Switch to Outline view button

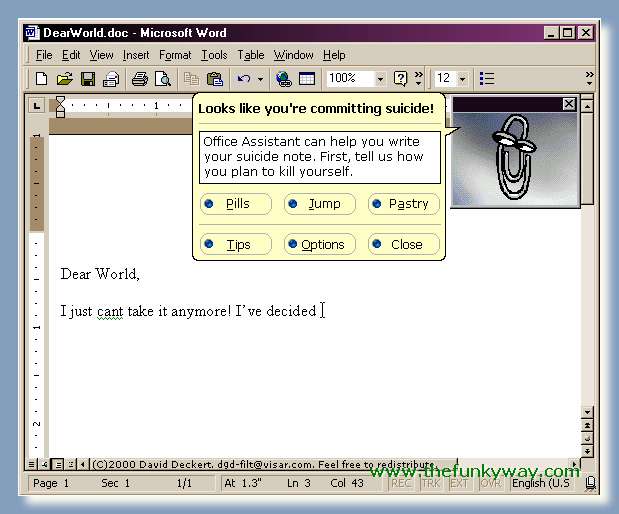coord(71,464)
